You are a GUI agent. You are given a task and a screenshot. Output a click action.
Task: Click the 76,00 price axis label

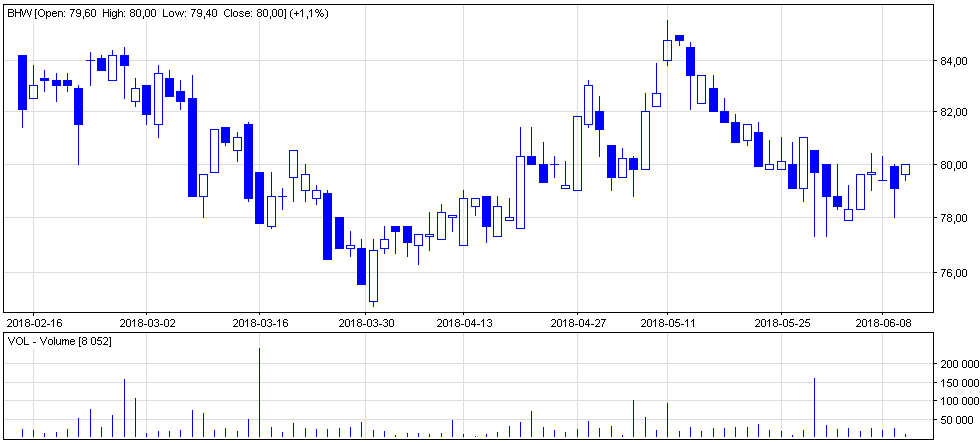point(955,273)
